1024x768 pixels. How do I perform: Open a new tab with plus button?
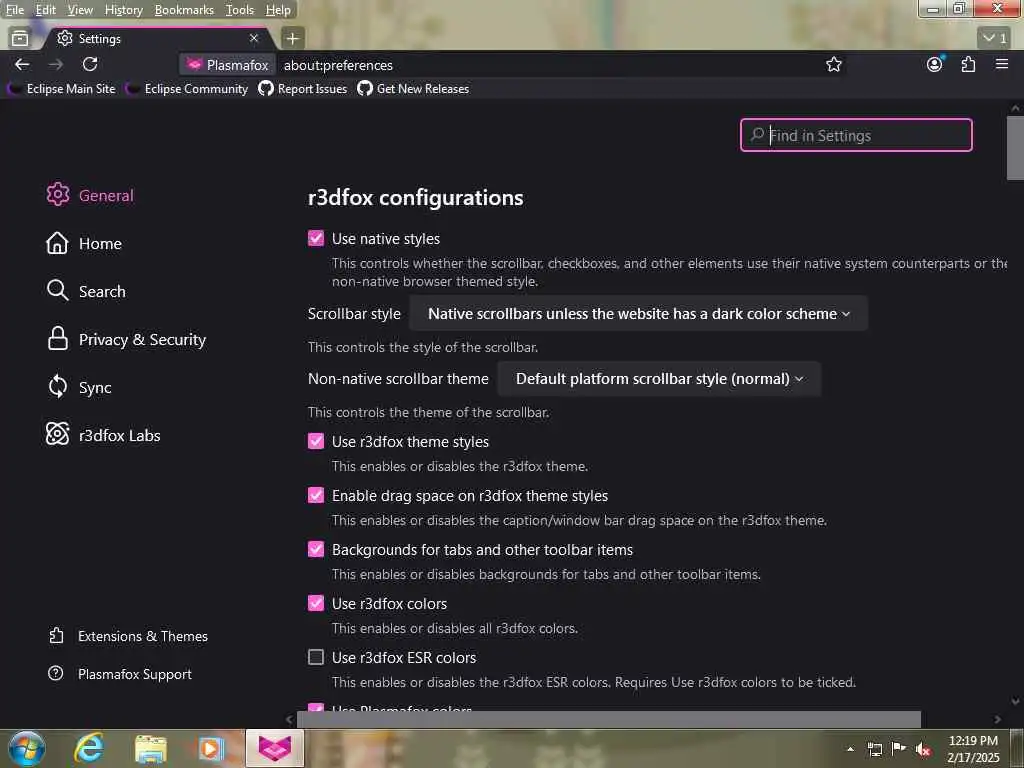(x=293, y=39)
